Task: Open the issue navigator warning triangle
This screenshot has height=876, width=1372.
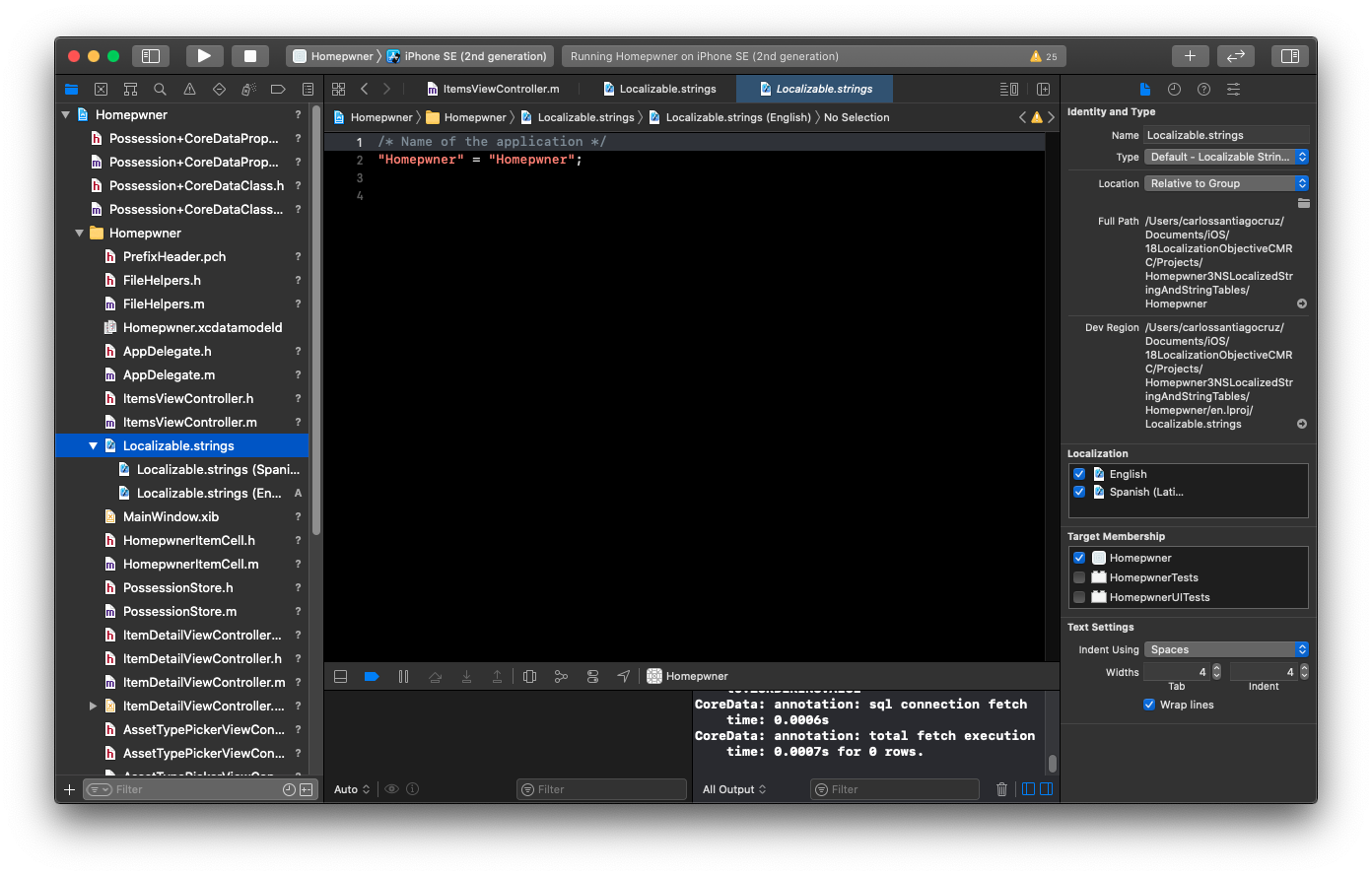Action: tap(189, 89)
